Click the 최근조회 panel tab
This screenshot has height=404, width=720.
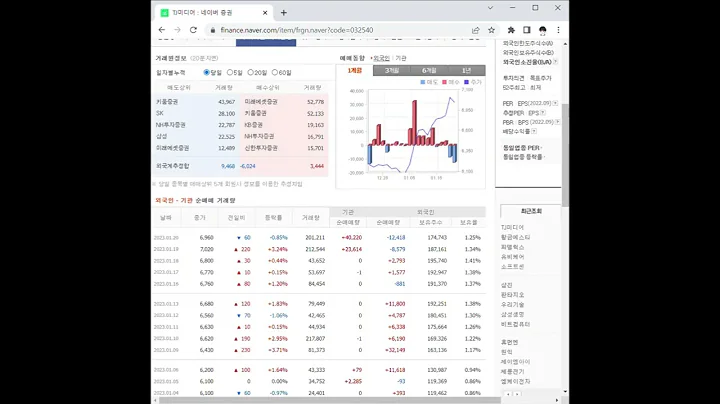531,211
